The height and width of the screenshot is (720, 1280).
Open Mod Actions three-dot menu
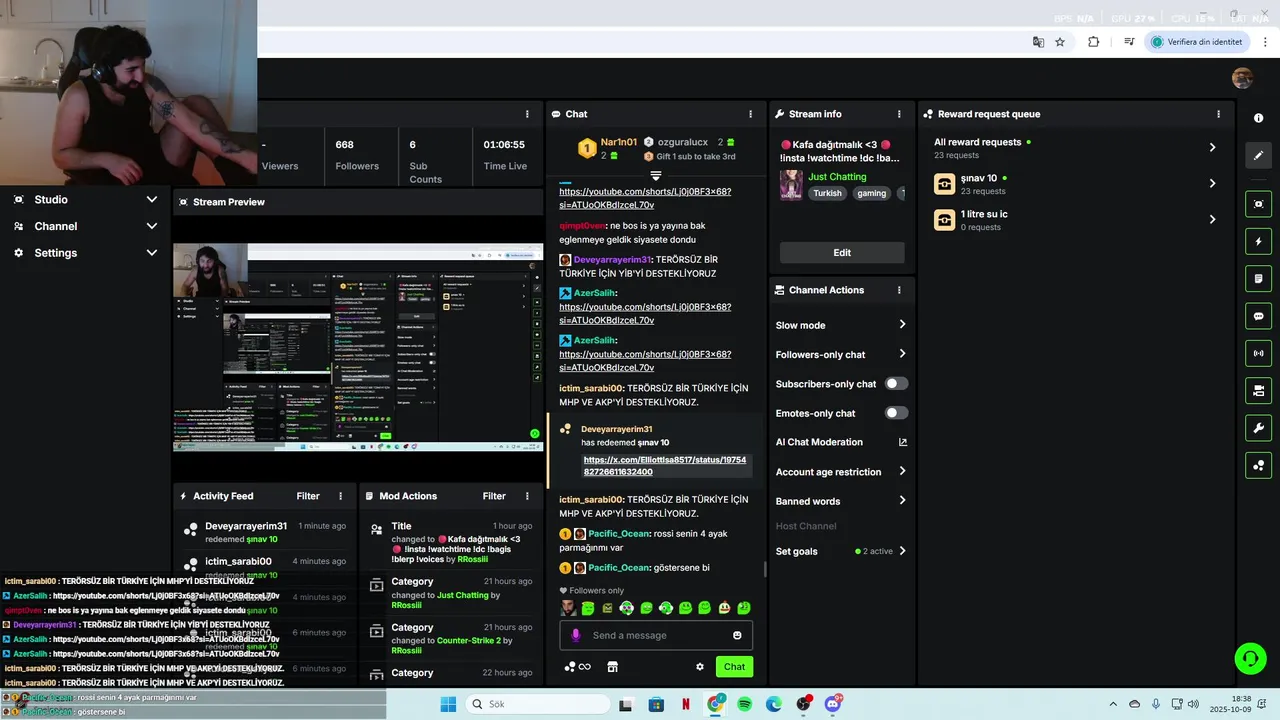tap(527, 496)
